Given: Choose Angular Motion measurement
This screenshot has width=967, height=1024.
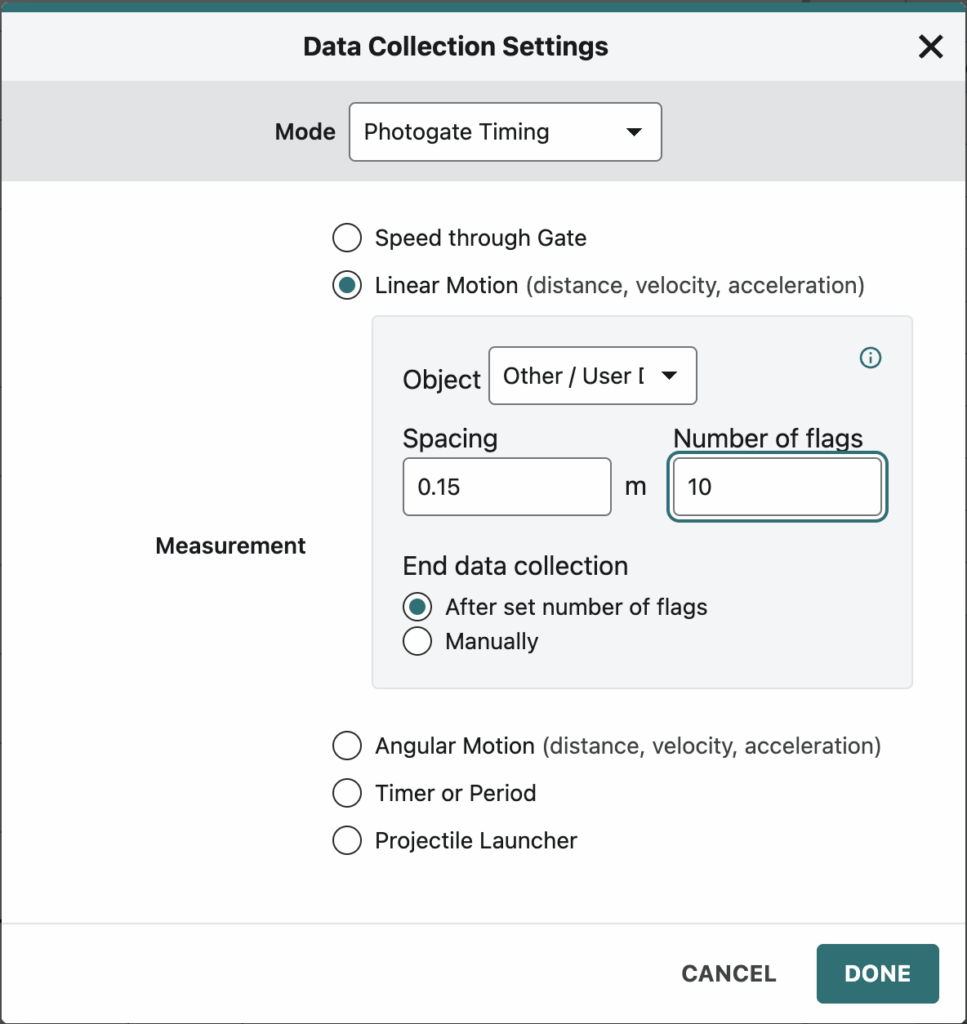Looking at the screenshot, I should pyautogui.click(x=346, y=745).
